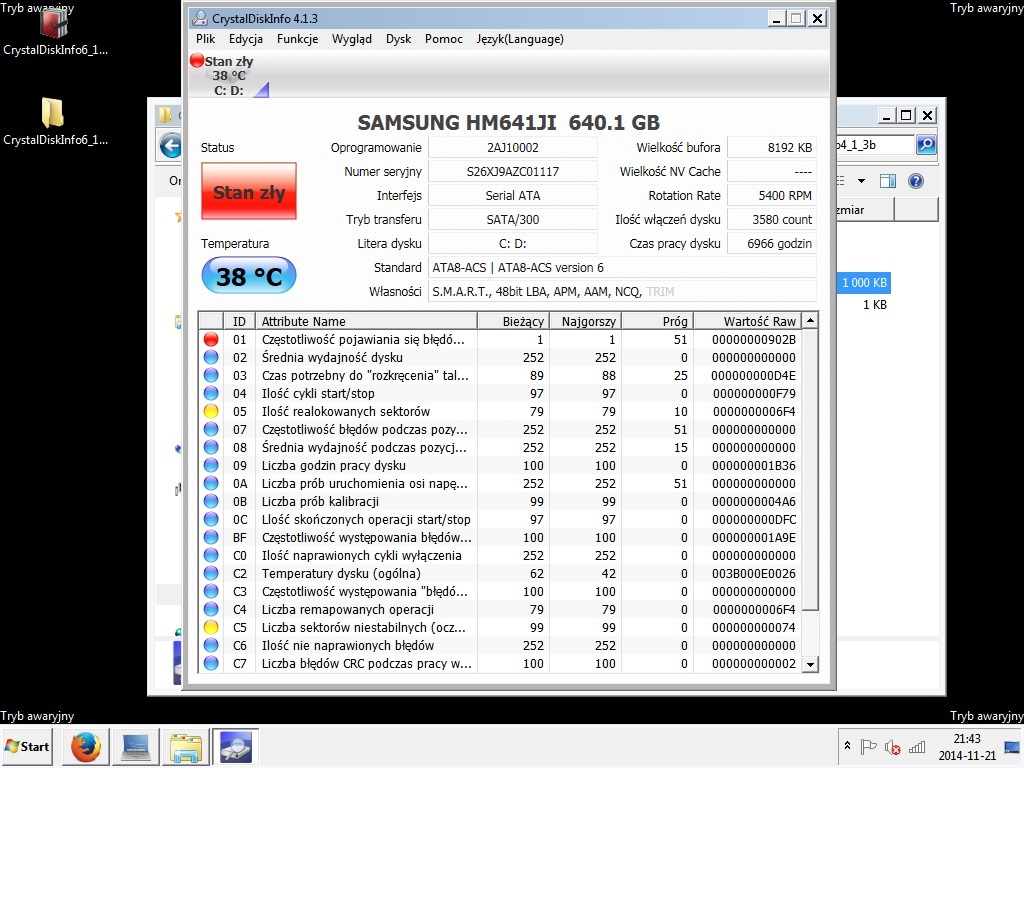
Task: Click the Próg column header
Action: 657,321
